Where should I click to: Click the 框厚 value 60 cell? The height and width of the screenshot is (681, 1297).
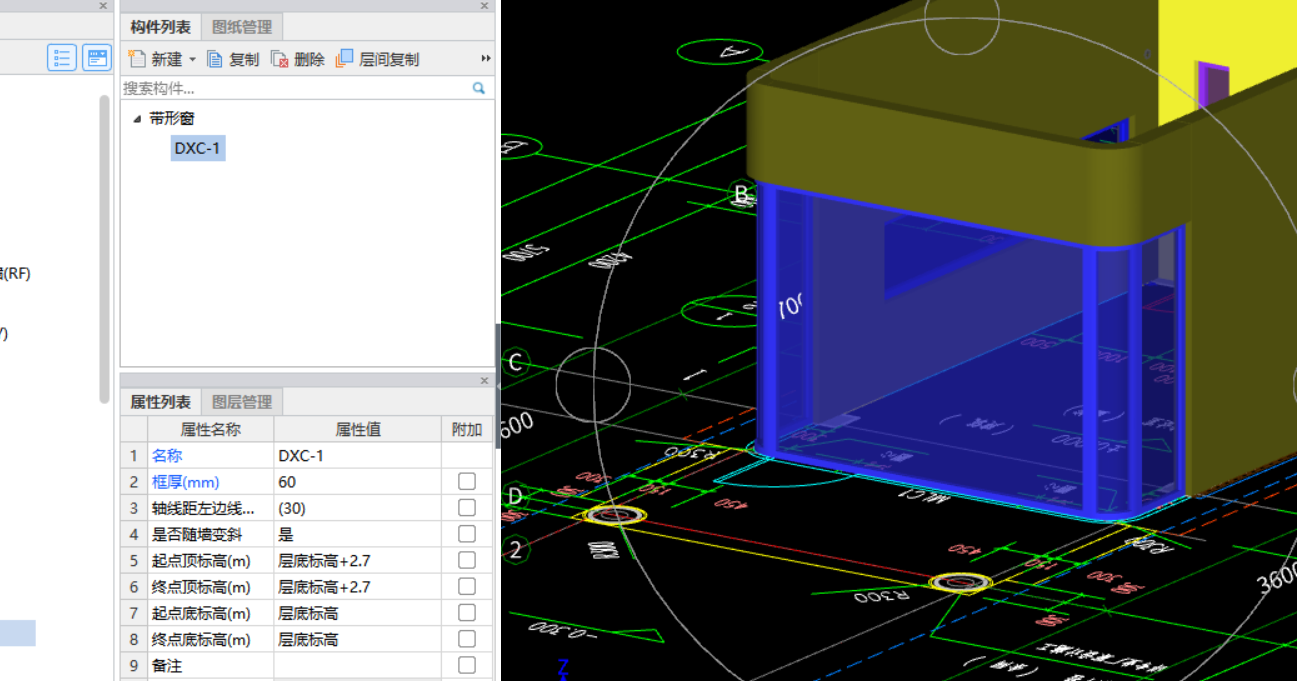point(357,481)
